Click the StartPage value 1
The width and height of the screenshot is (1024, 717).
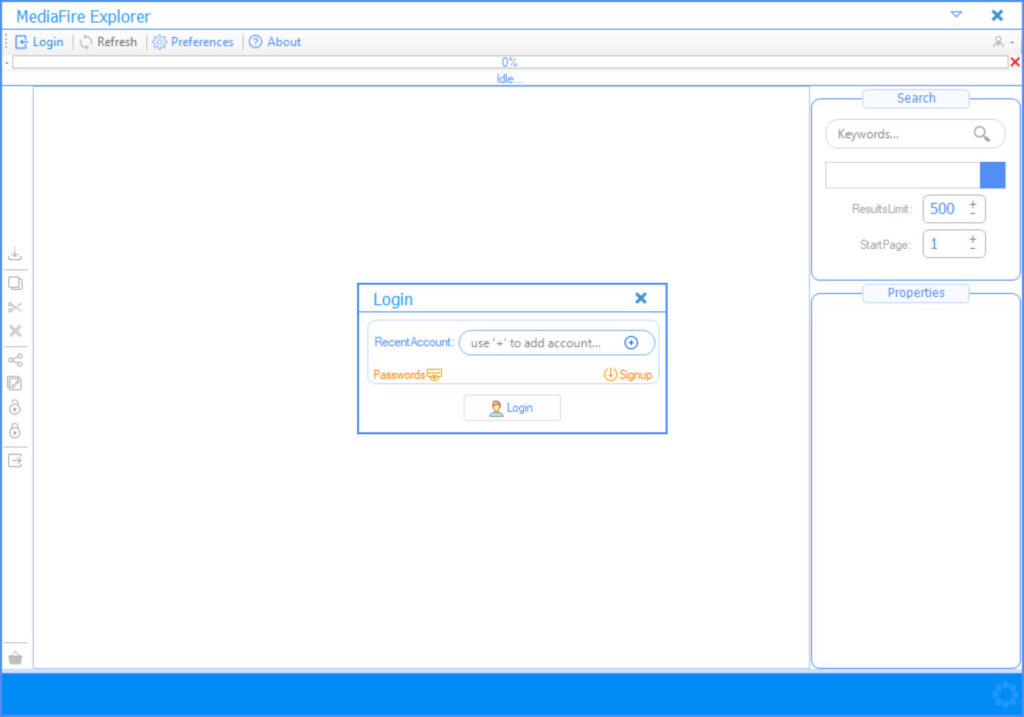tap(934, 244)
